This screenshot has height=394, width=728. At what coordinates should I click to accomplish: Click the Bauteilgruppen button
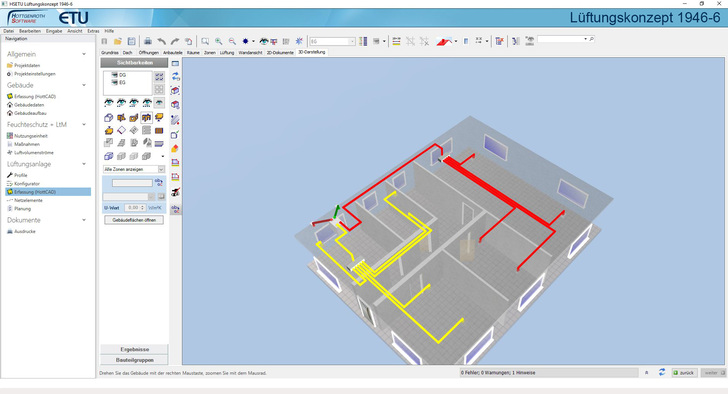[x=134, y=360]
